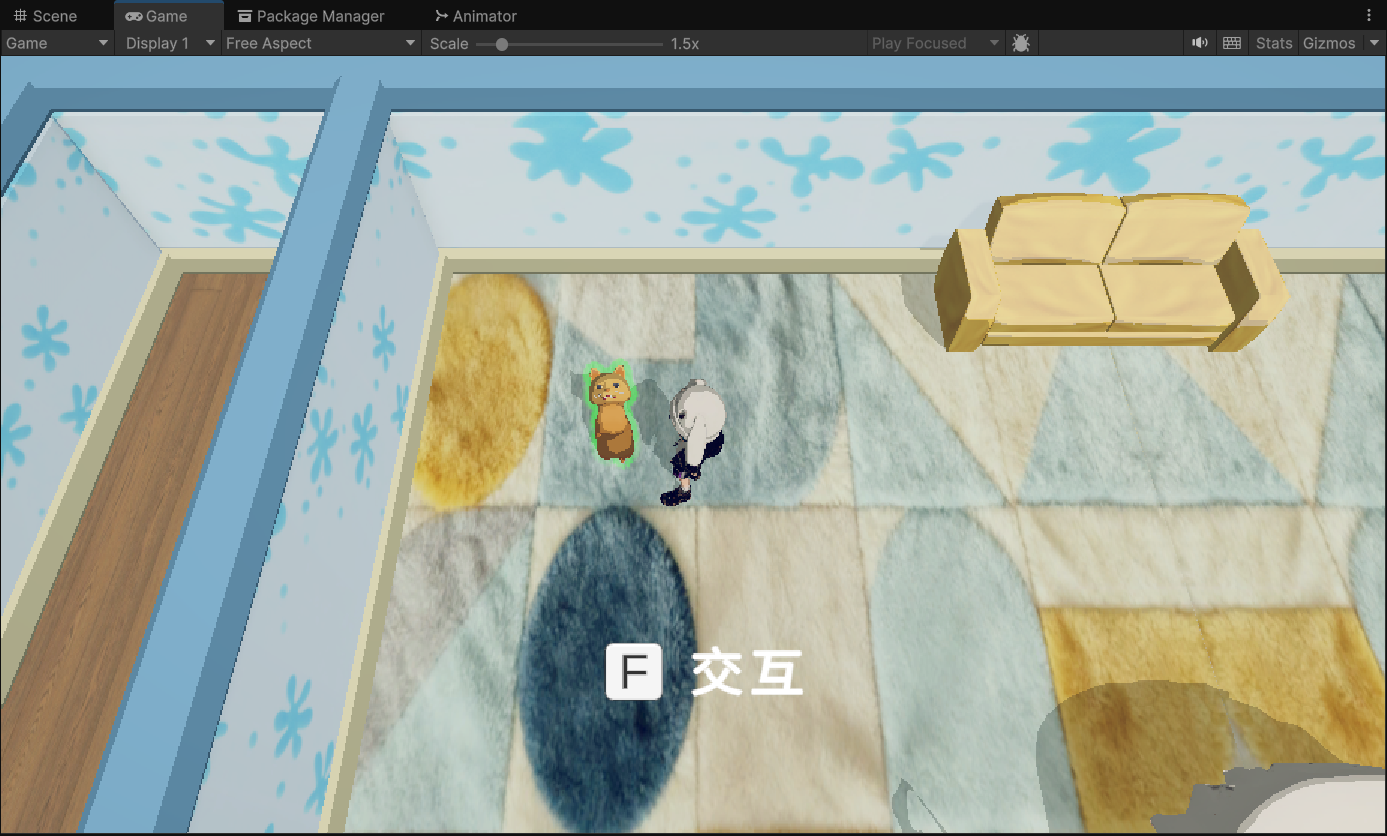Switch to the Scene tab
1387x836 pixels.
coord(45,16)
